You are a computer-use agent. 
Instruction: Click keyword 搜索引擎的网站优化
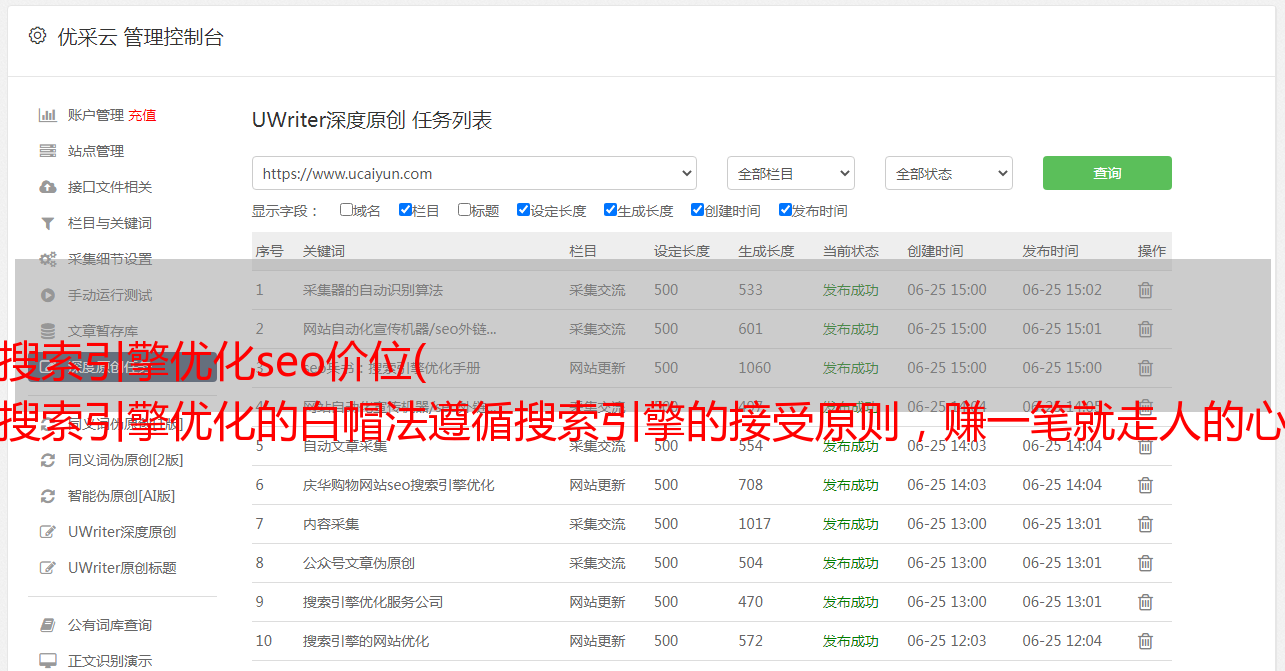(366, 641)
